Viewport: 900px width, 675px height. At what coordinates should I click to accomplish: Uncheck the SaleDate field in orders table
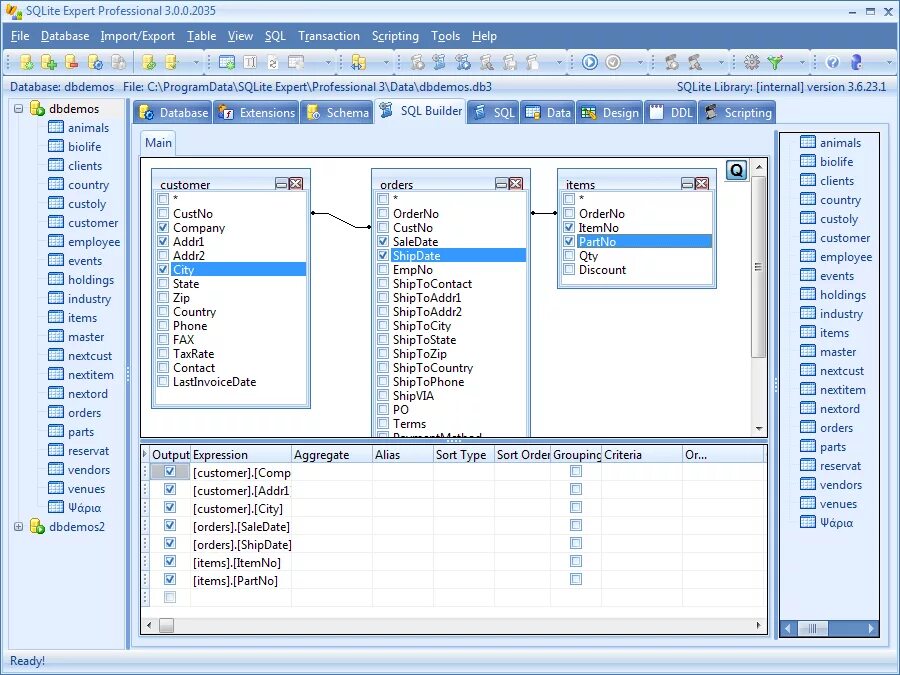[x=383, y=242]
